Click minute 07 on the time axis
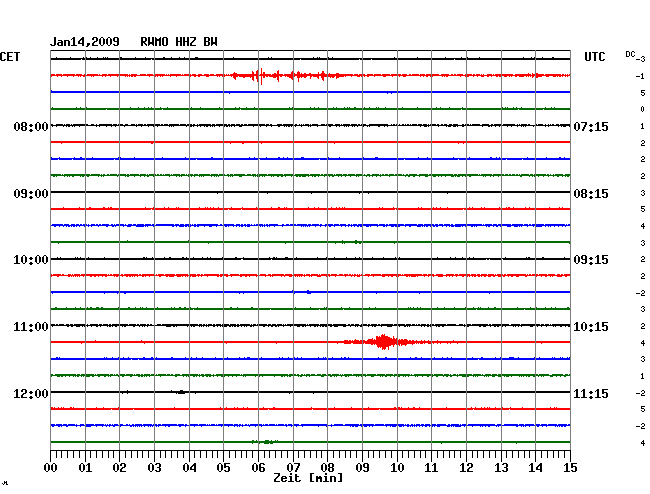The height and width of the screenshot is (494, 650). click(x=293, y=468)
